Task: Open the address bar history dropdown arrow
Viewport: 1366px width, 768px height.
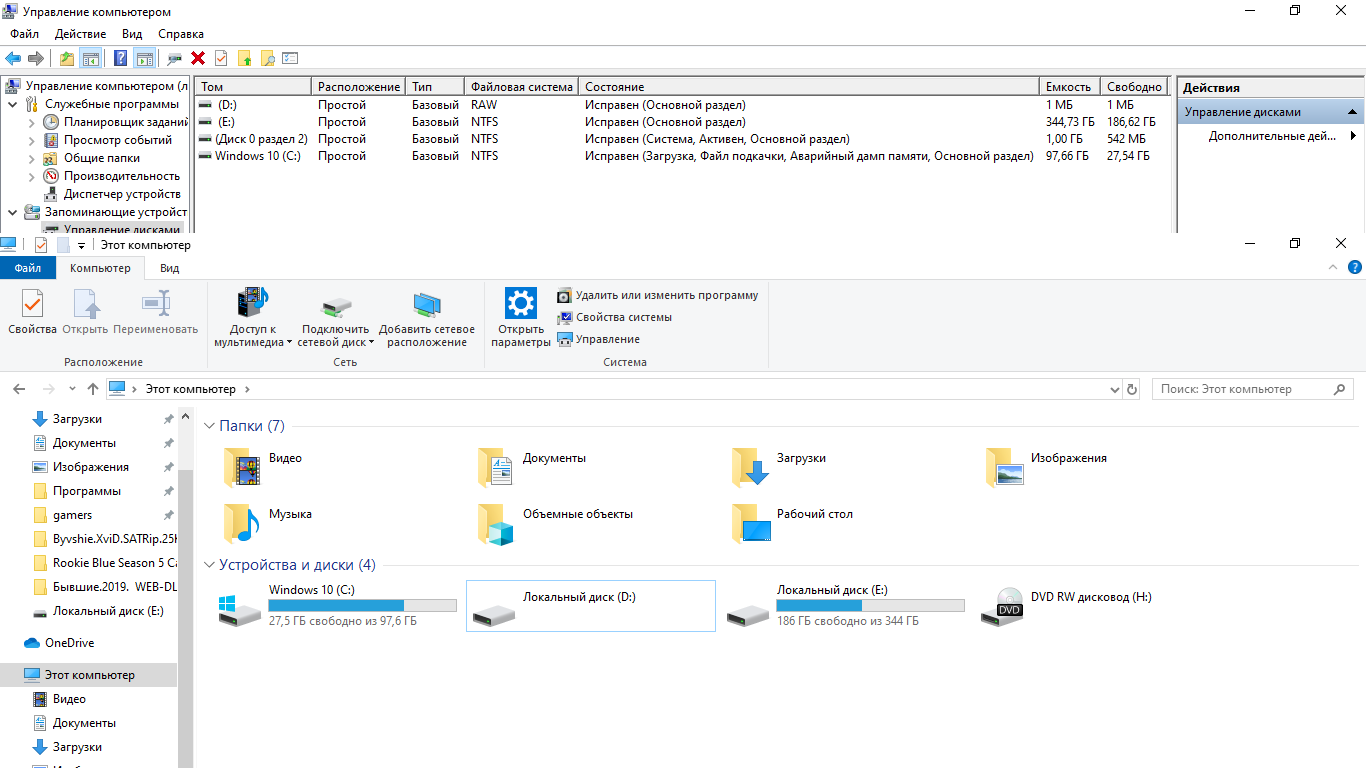Action: pos(1115,389)
